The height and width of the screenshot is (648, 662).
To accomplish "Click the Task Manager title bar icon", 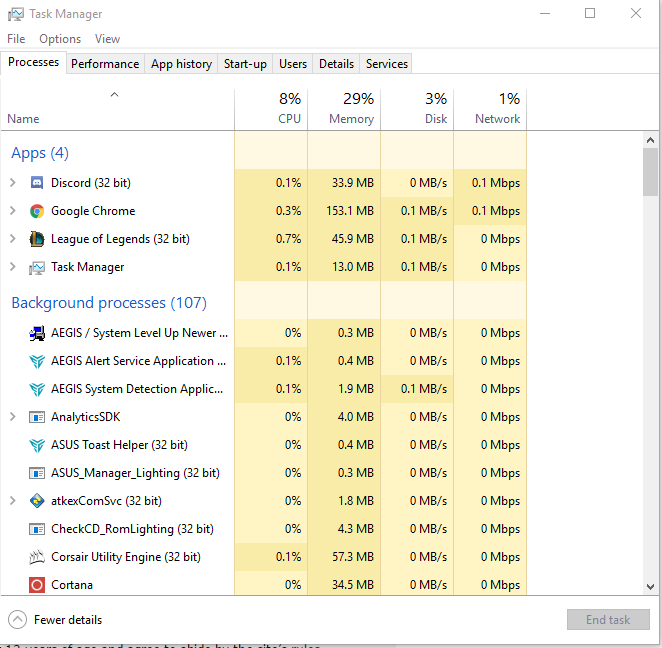I will pos(16,14).
